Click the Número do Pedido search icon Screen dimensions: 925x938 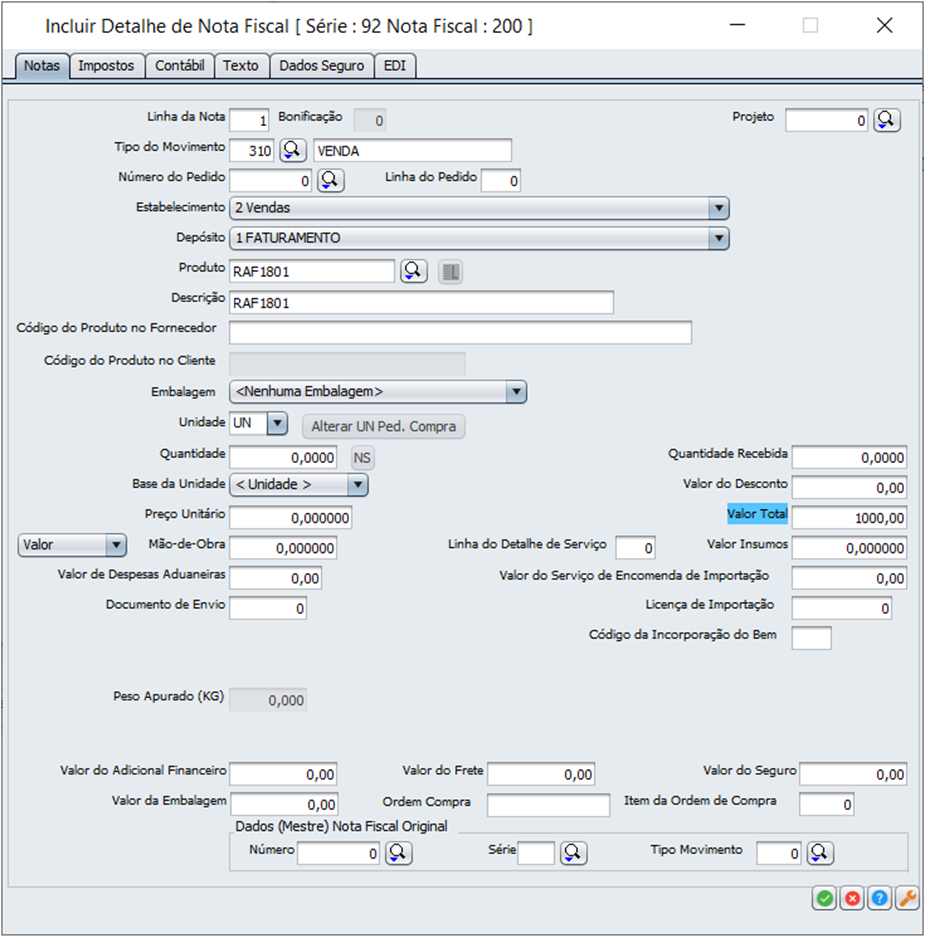[x=331, y=181]
